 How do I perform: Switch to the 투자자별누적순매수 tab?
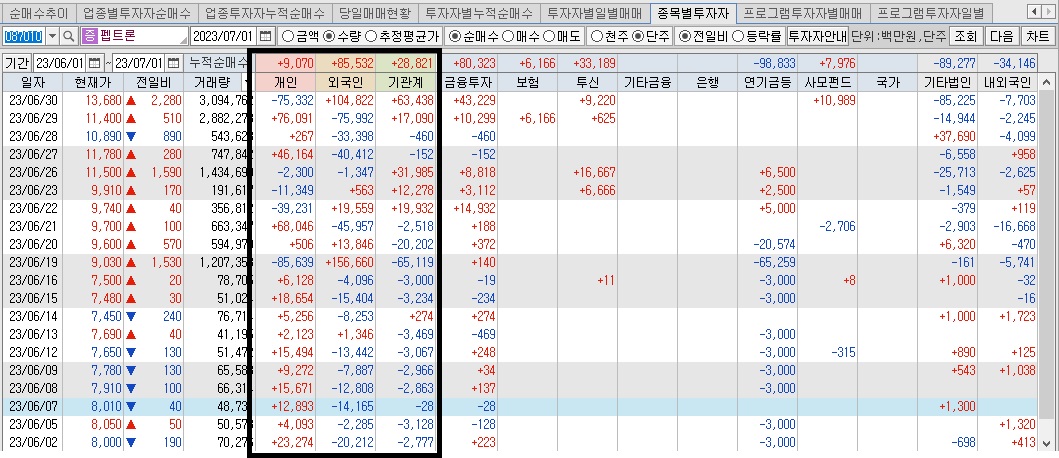[x=479, y=12]
